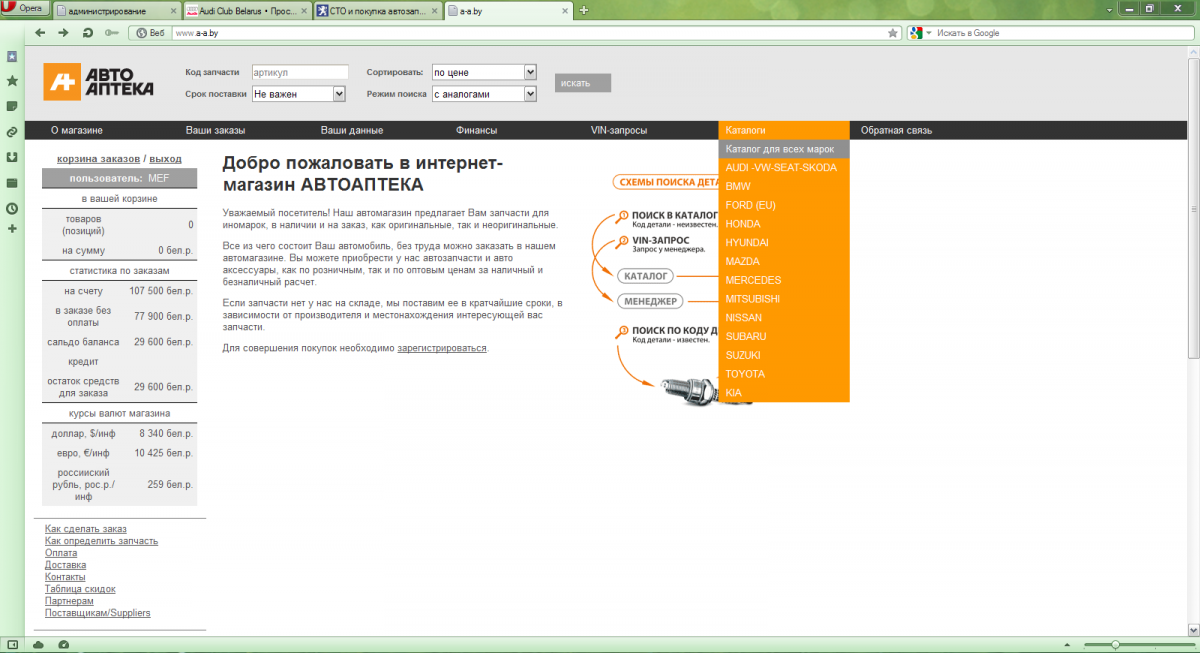The image size is (1200, 653).
Task: Bookmark page using address bar star icon
Action: (x=893, y=33)
